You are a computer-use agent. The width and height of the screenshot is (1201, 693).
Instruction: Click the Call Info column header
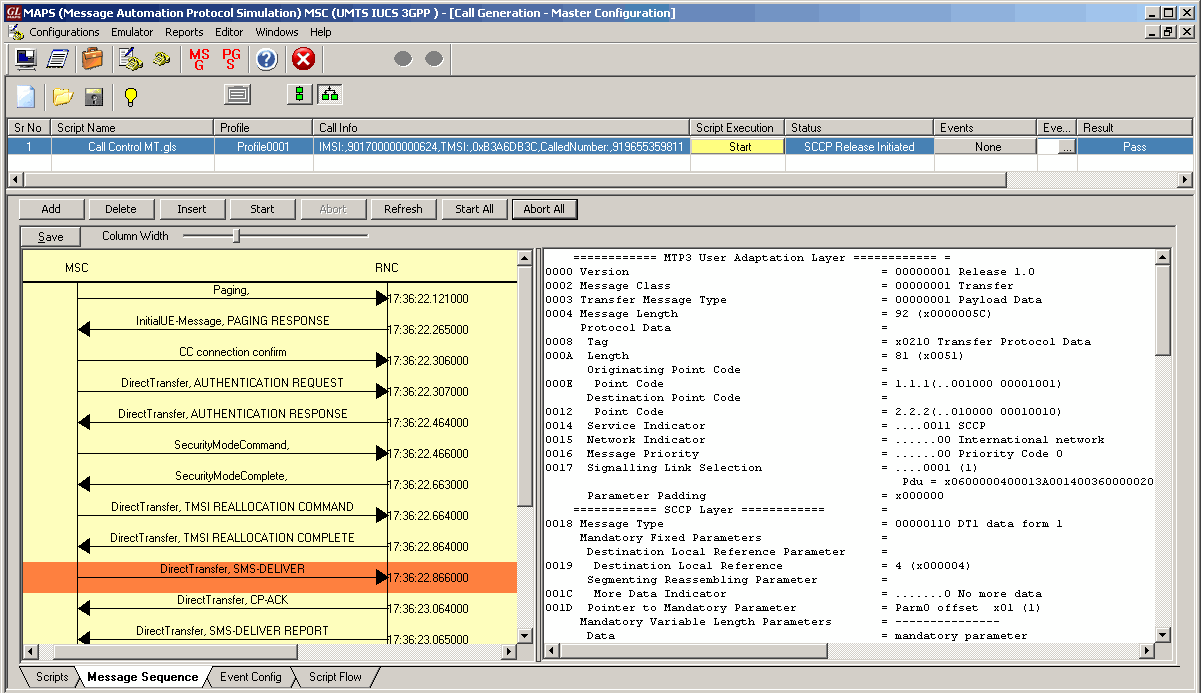501,127
